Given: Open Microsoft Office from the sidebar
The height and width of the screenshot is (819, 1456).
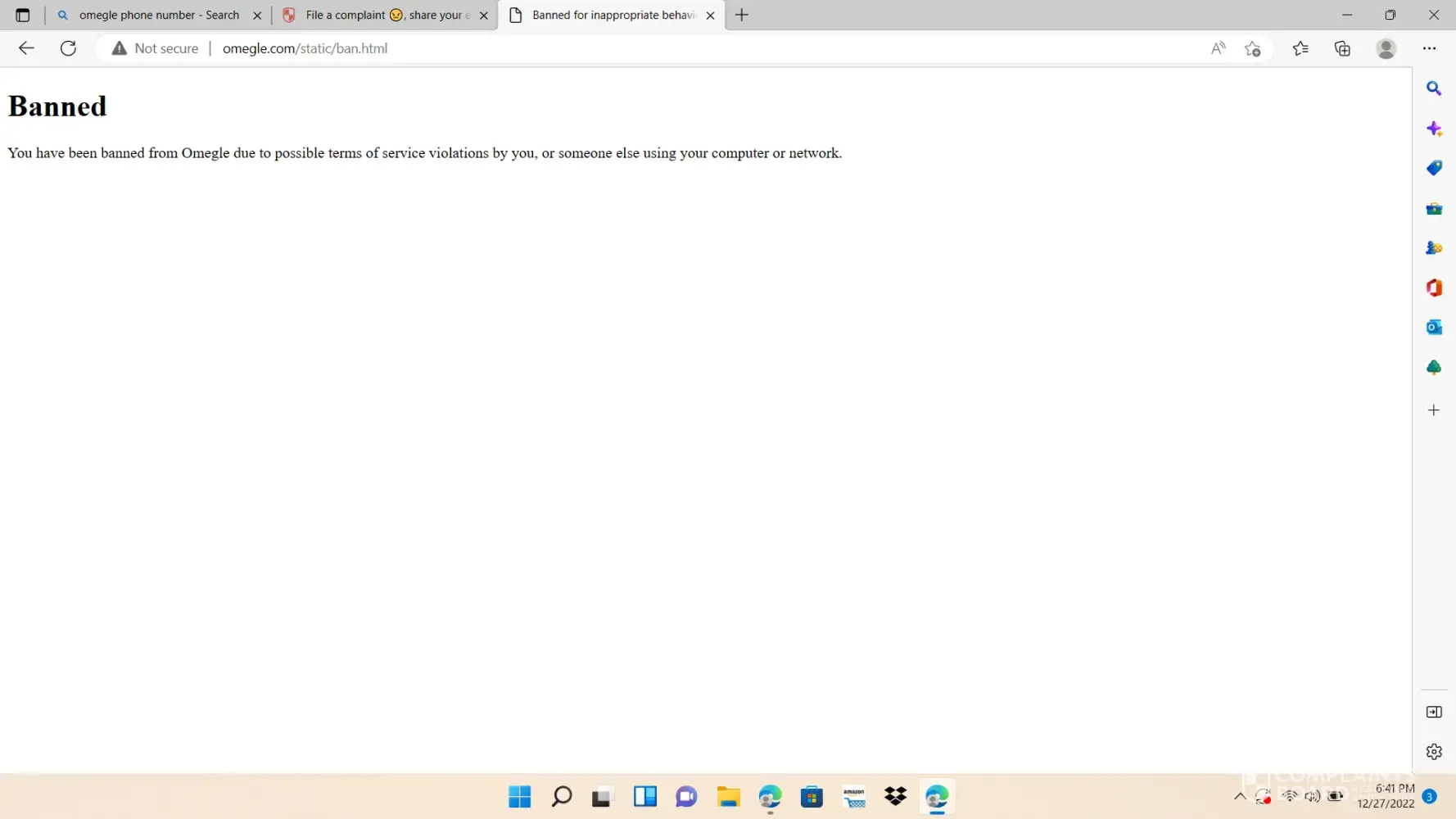Looking at the screenshot, I should pos(1434,287).
